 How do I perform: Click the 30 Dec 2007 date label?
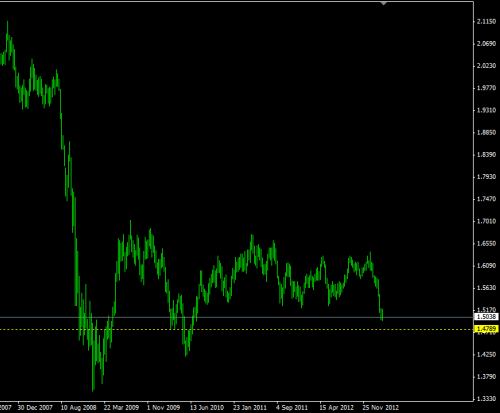coord(35,407)
